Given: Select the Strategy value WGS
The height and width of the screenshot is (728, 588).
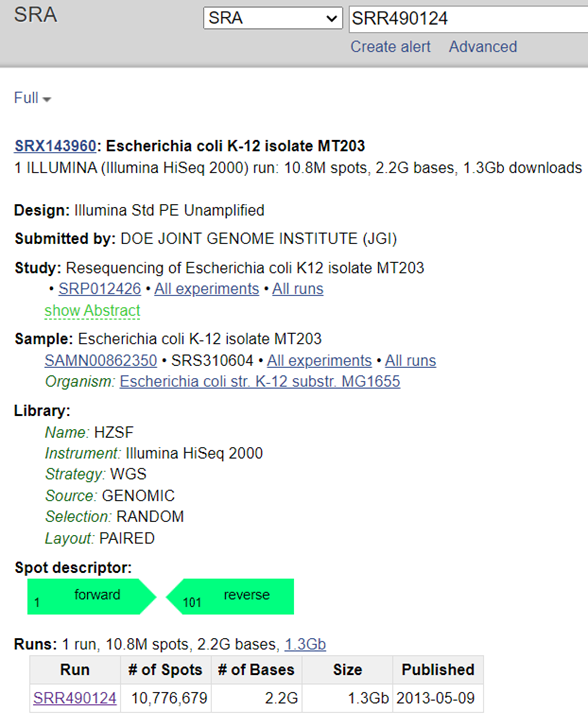Looking at the screenshot, I should point(128,474).
